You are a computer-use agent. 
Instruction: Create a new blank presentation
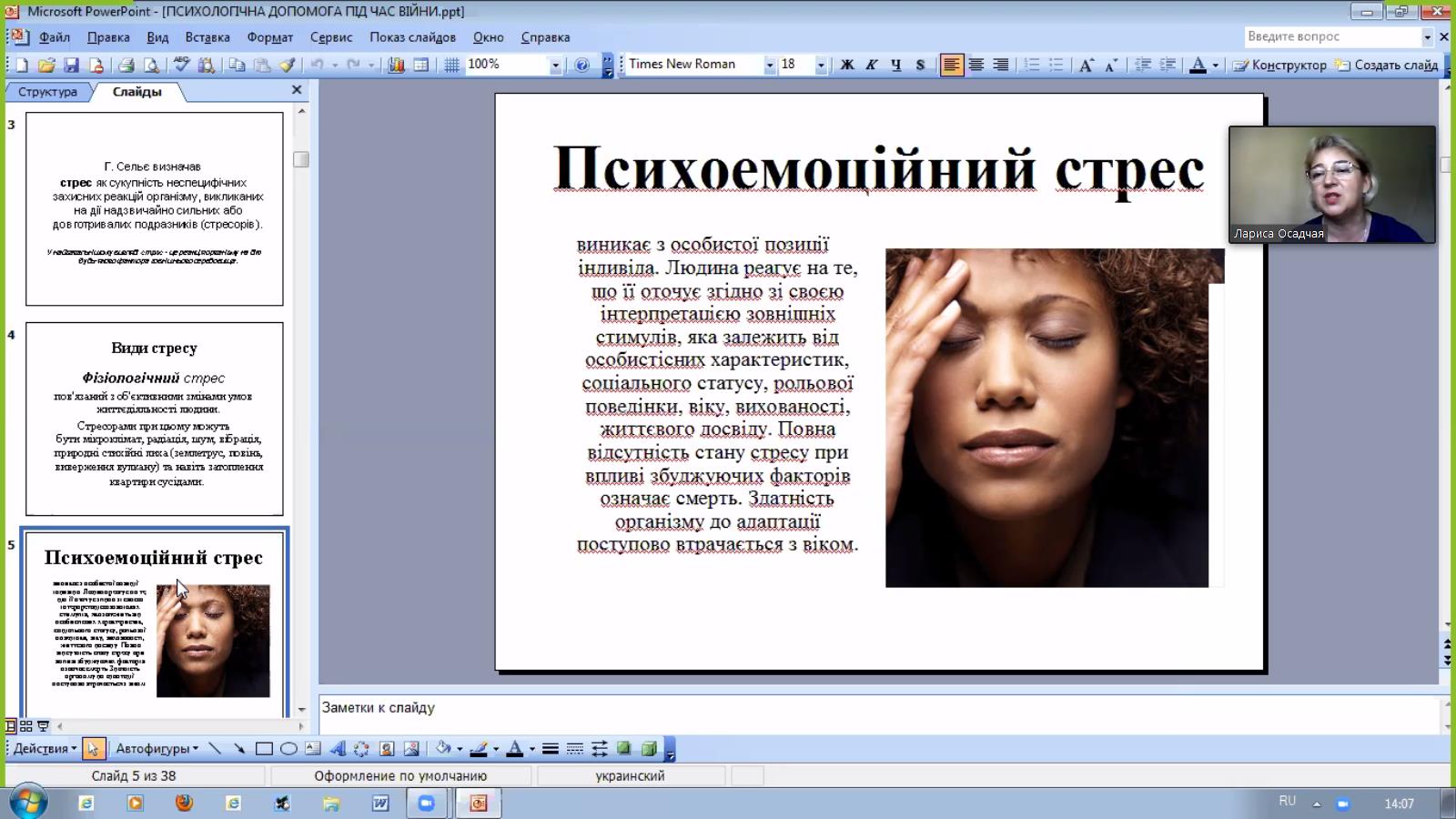pyautogui.click(x=22, y=65)
